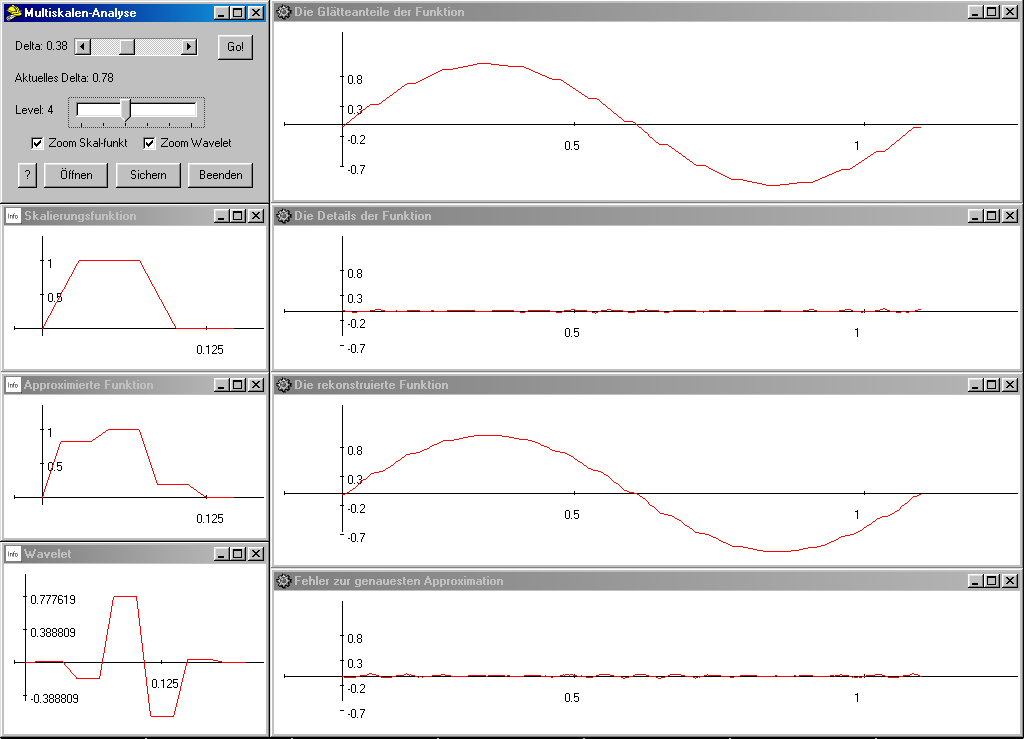Viewport: 1024px width, 739px height.
Task: Click the Info icon of Approximierte Funktion window
Action: (x=13, y=385)
